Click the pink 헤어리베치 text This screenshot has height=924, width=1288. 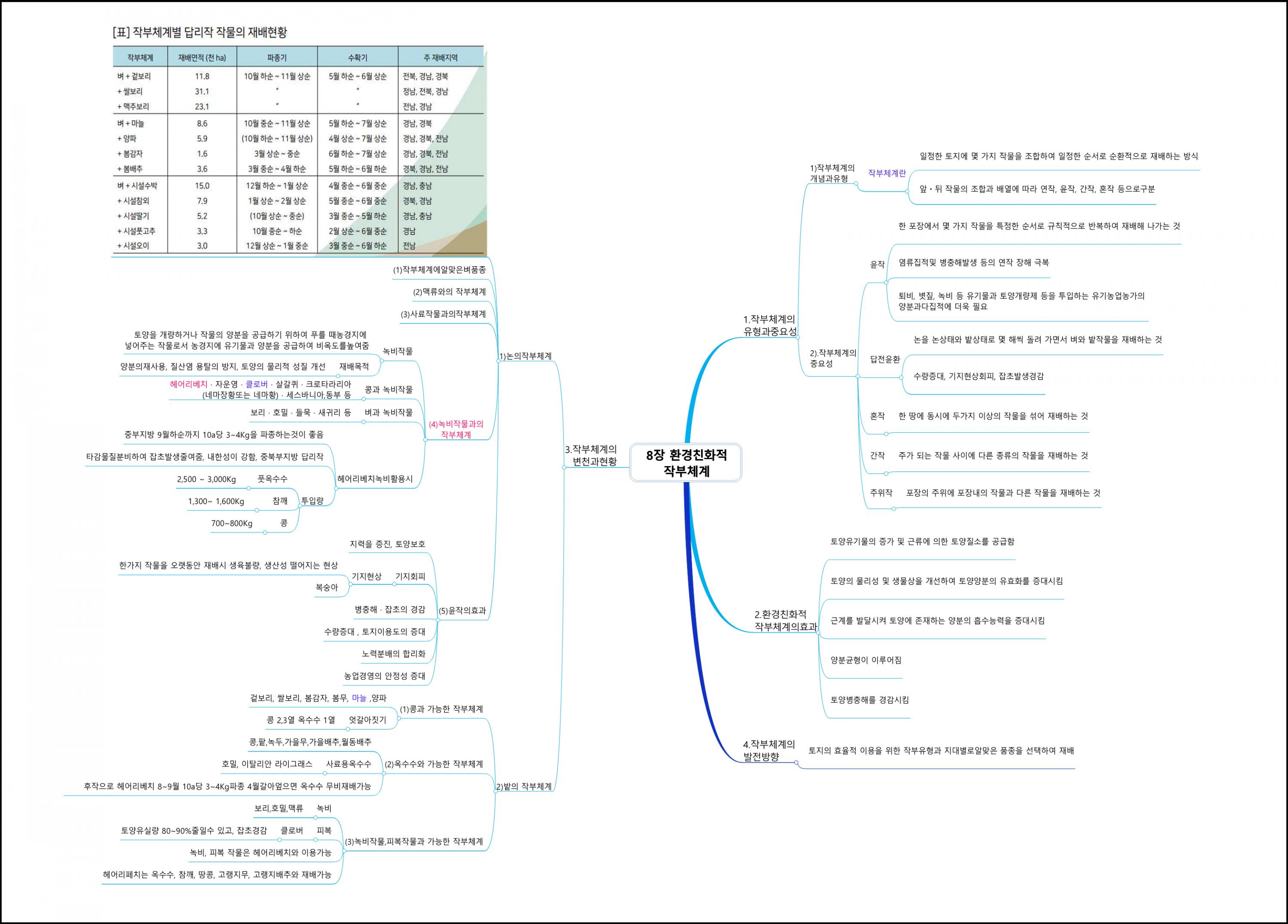click(x=188, y=384)
